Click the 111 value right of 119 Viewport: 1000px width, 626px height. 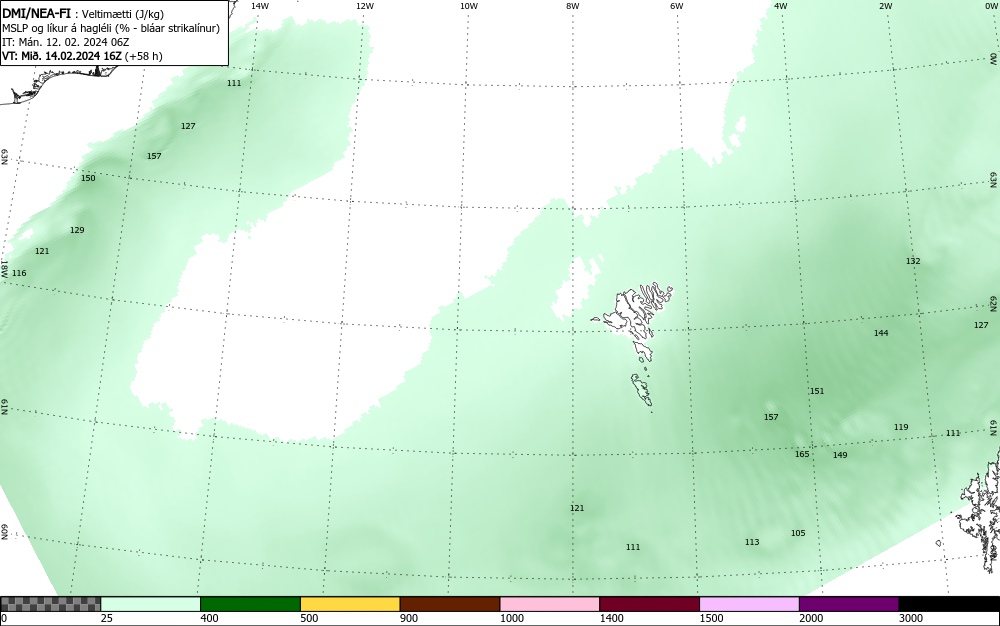click(x=952, y=433)
